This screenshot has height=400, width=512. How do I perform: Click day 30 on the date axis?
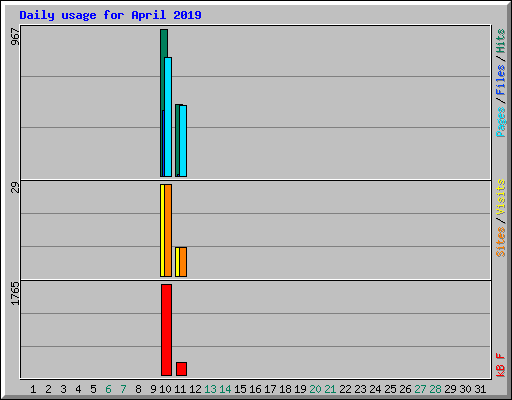point(465,389)
